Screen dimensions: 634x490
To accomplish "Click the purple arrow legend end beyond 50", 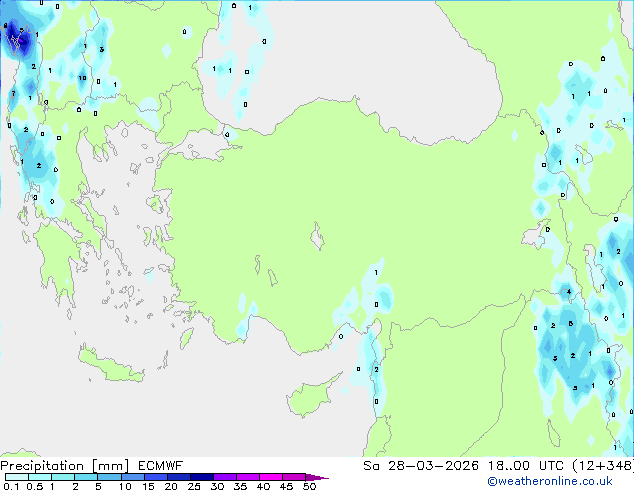I will click(317, 477).
